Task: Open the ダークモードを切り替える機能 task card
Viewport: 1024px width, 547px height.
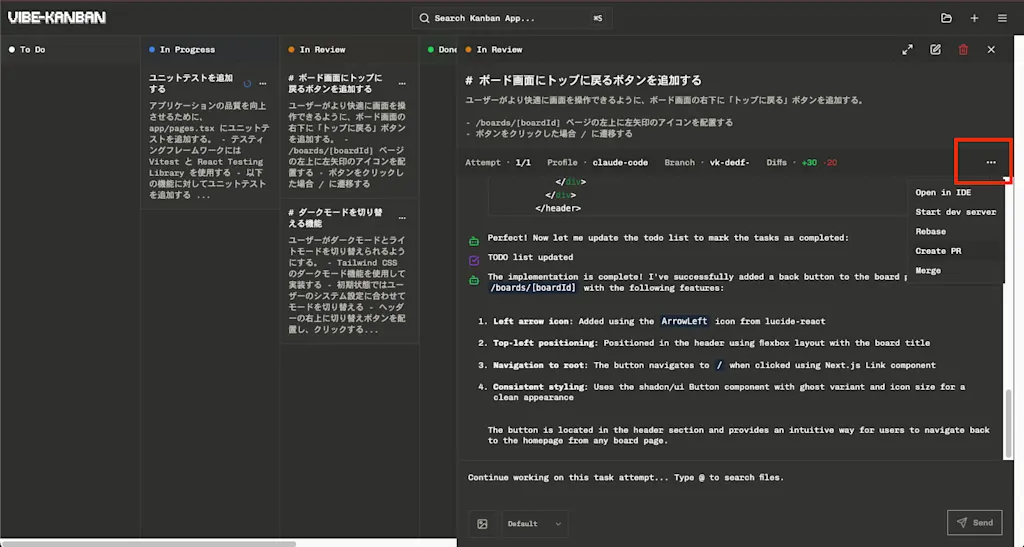Action: click(x=349, y=271)
